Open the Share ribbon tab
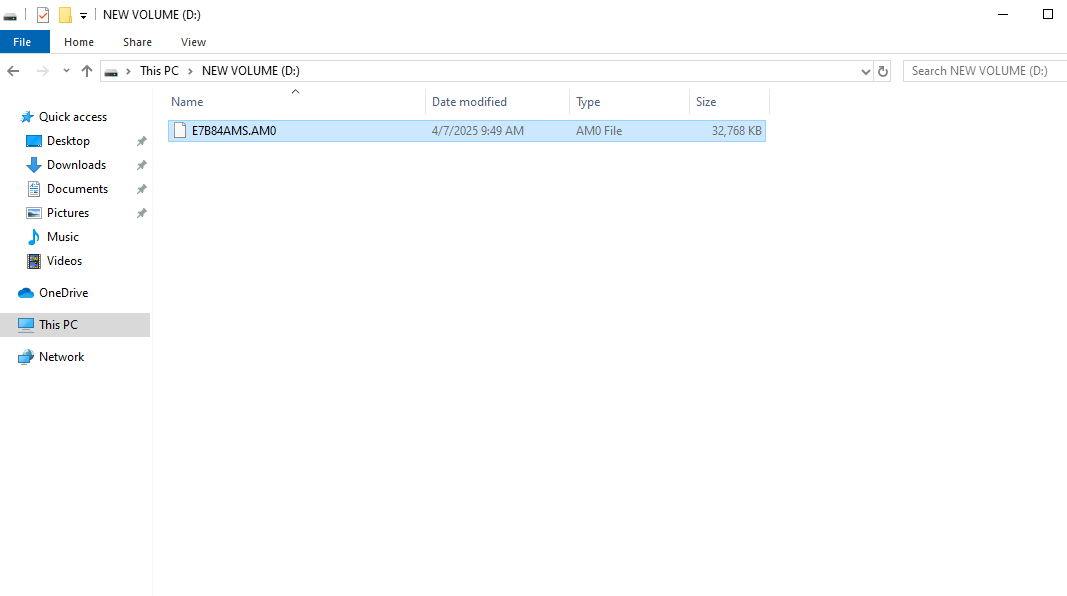The image size is (1067, 596). (137, 42)
